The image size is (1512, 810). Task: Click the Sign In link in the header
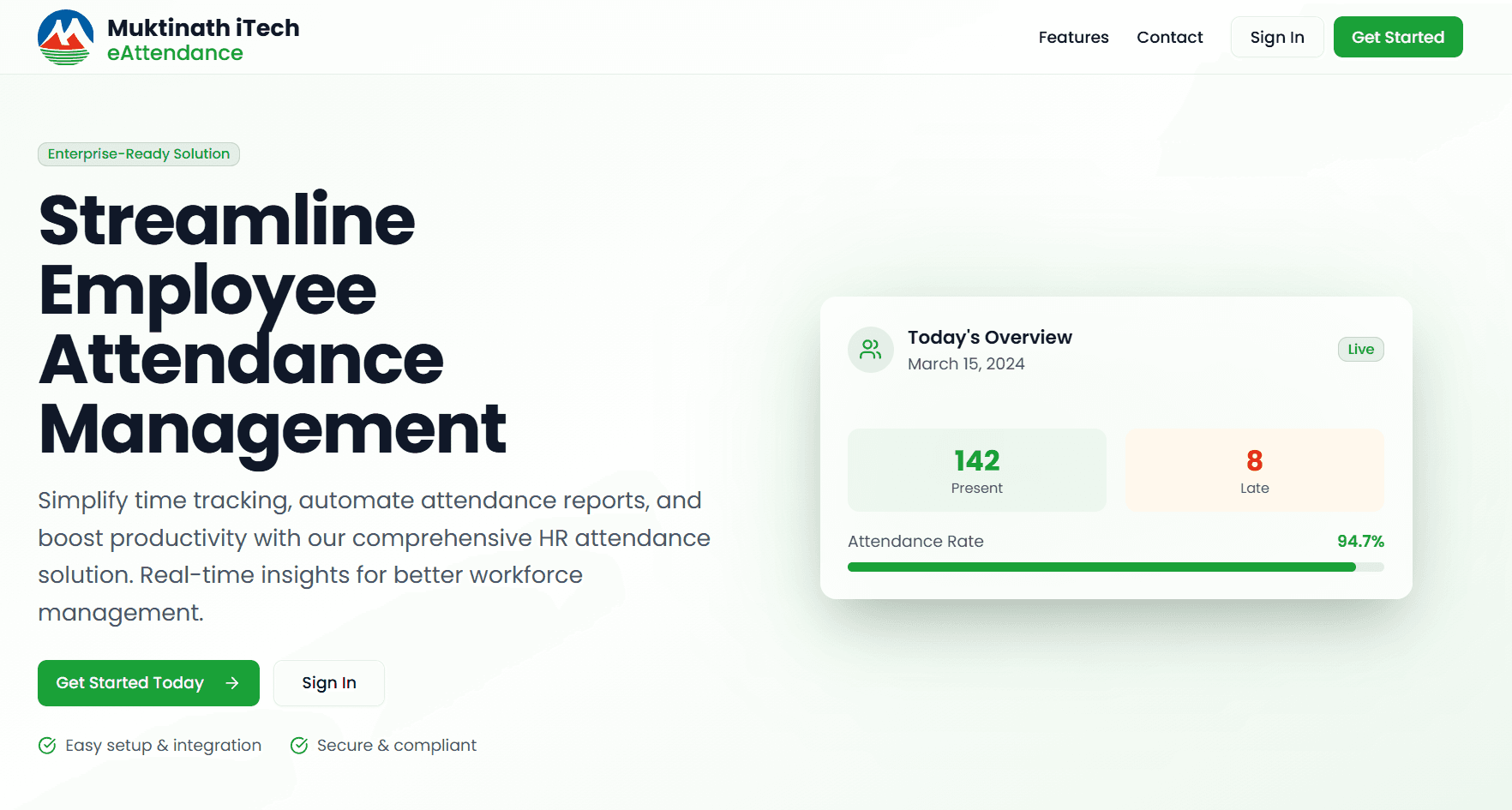click(x=1276, y=37)
